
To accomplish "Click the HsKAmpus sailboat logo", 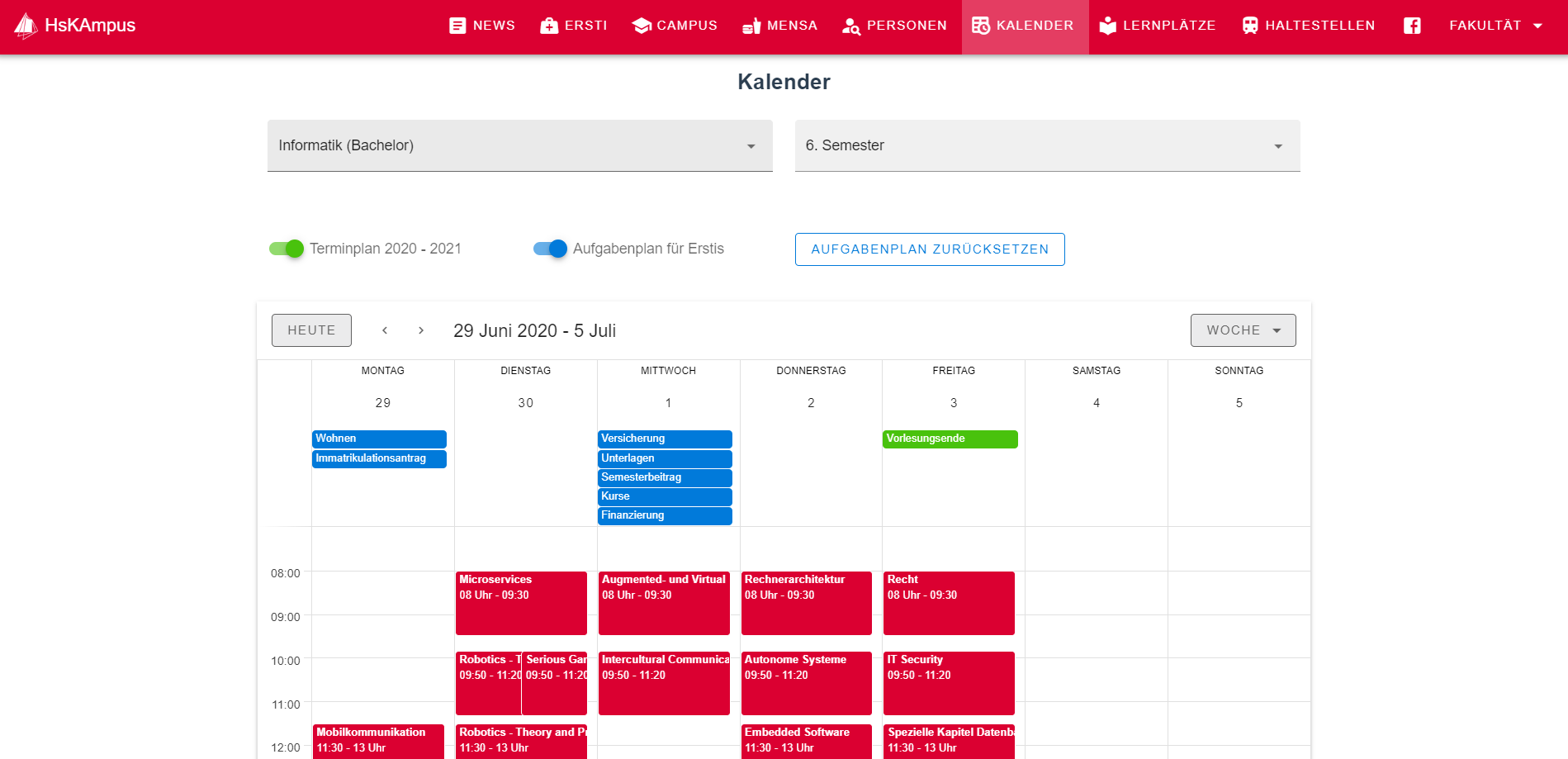I will [26, 26].
